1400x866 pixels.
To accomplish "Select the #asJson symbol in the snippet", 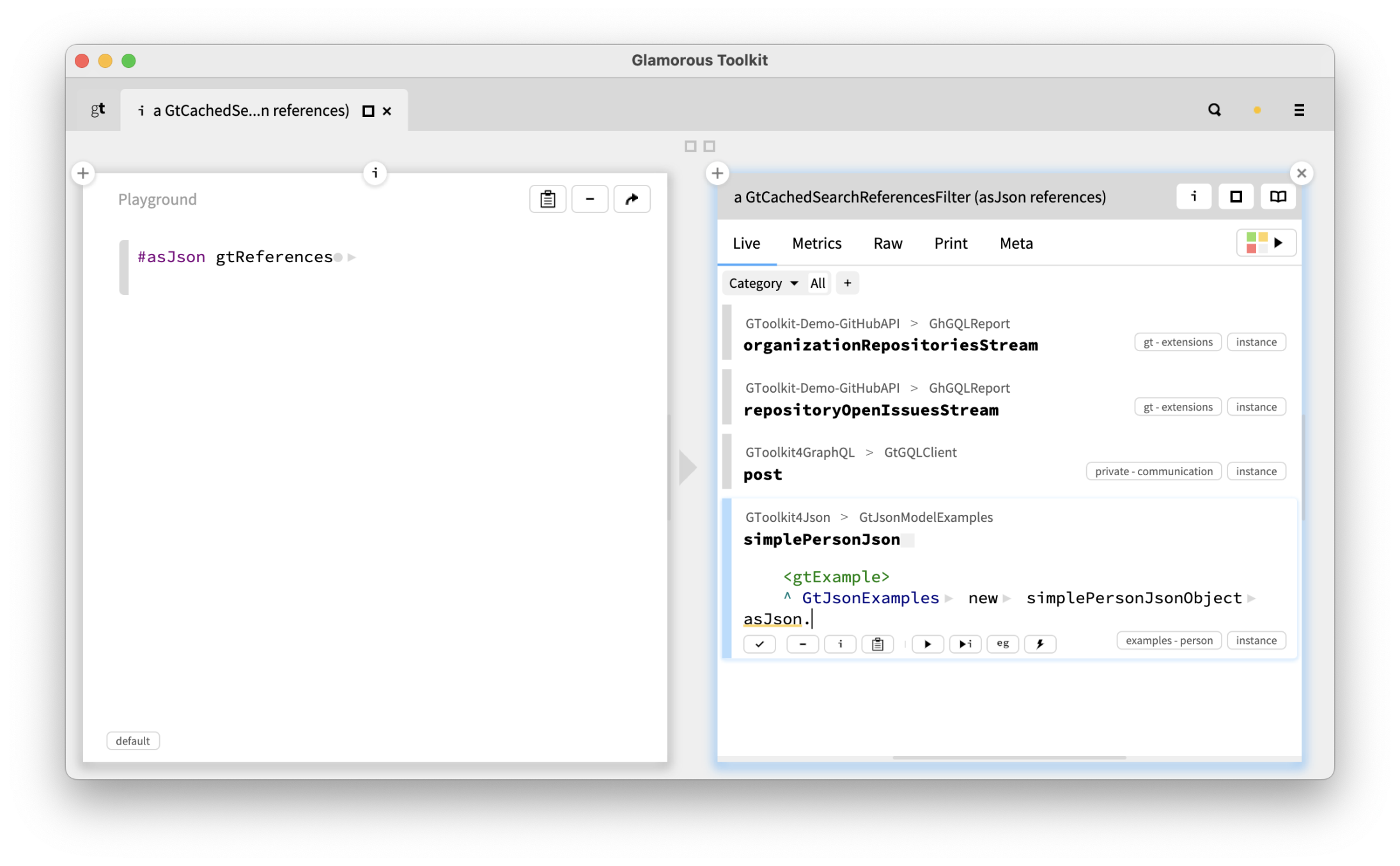I will pos(171,256).
